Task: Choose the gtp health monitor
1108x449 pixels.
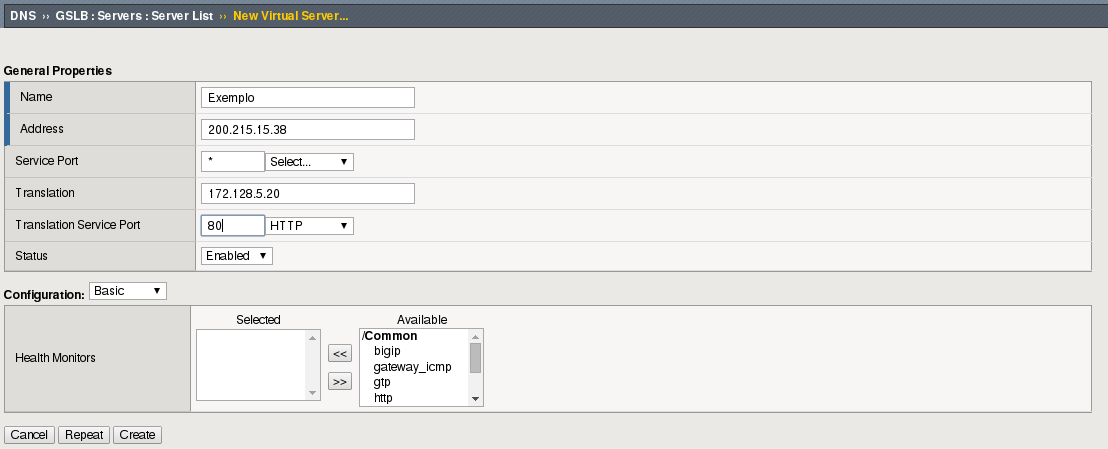Action: (382, 383)
